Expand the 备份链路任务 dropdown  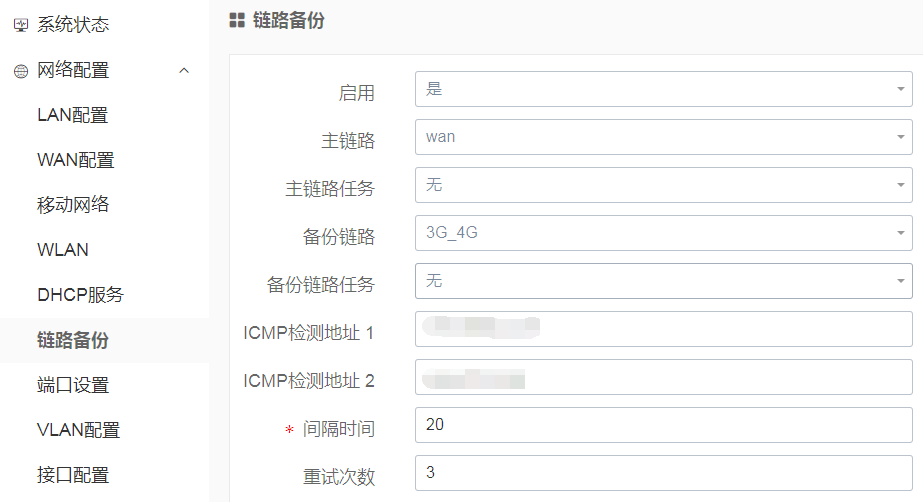pos(663,281)
